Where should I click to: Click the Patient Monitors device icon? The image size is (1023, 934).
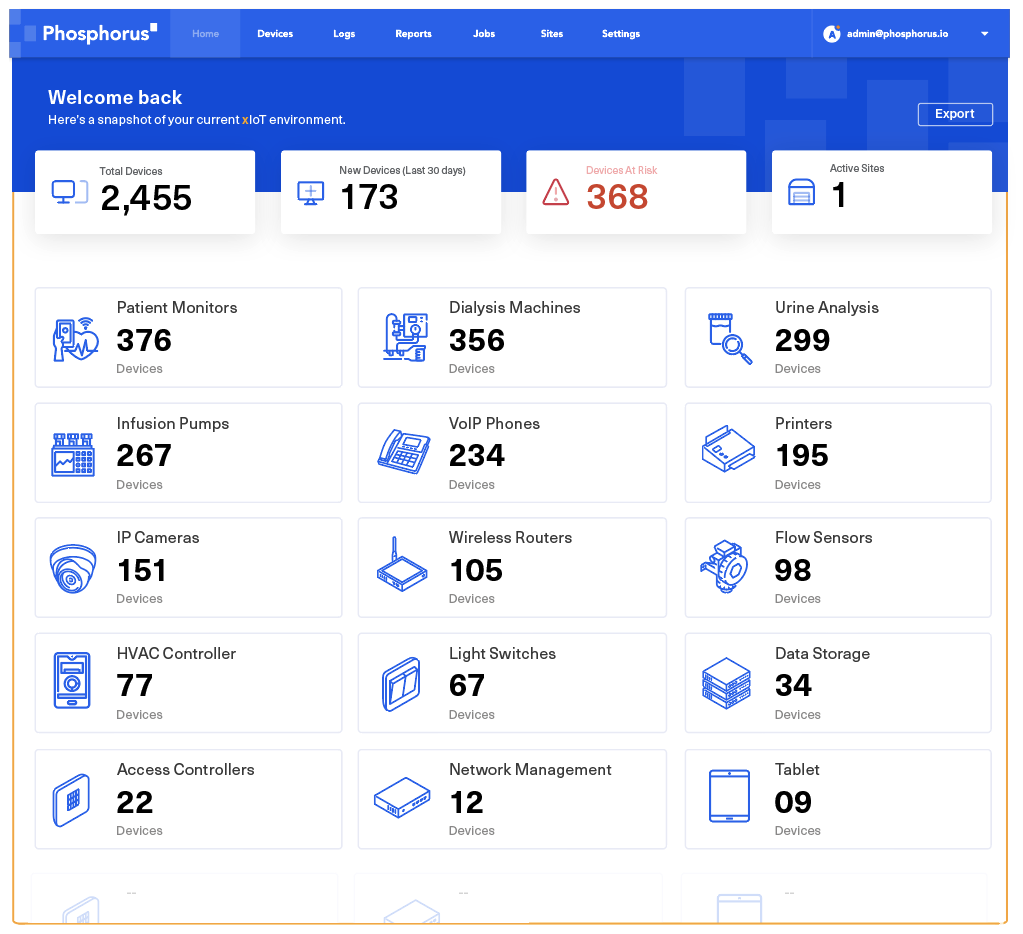(75, 339)
